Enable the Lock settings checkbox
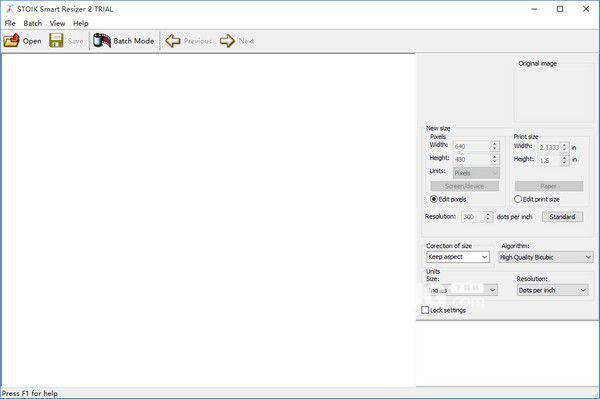Screen dimensions: 600x399 [425, 310]
